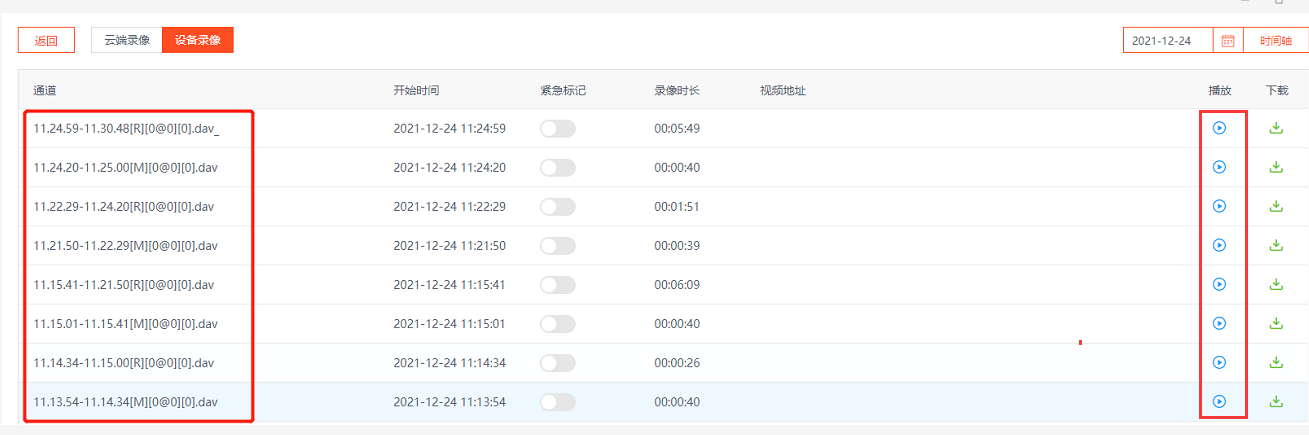Download the recording starting at 11:15:01

tap(1275, 323)
